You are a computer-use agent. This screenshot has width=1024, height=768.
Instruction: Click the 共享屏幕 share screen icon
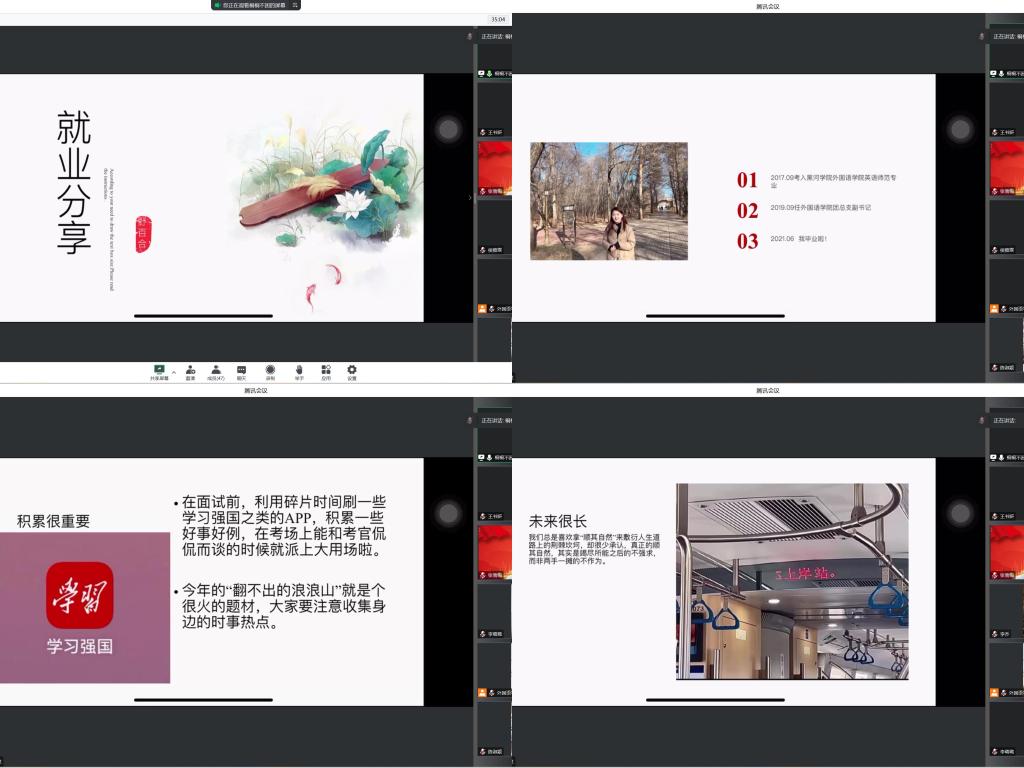159,369
